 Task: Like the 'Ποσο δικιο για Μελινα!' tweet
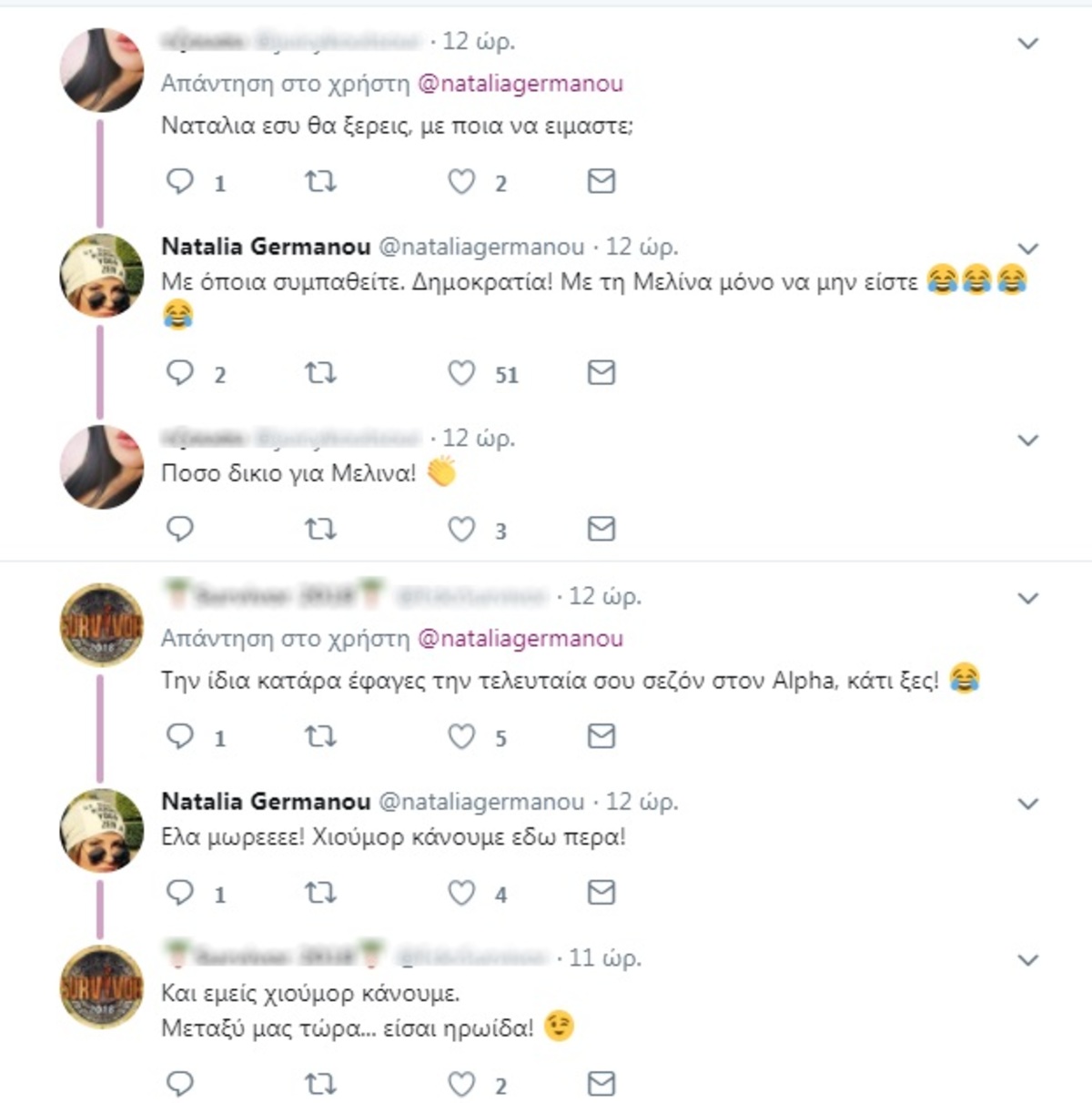pos(461,529)
